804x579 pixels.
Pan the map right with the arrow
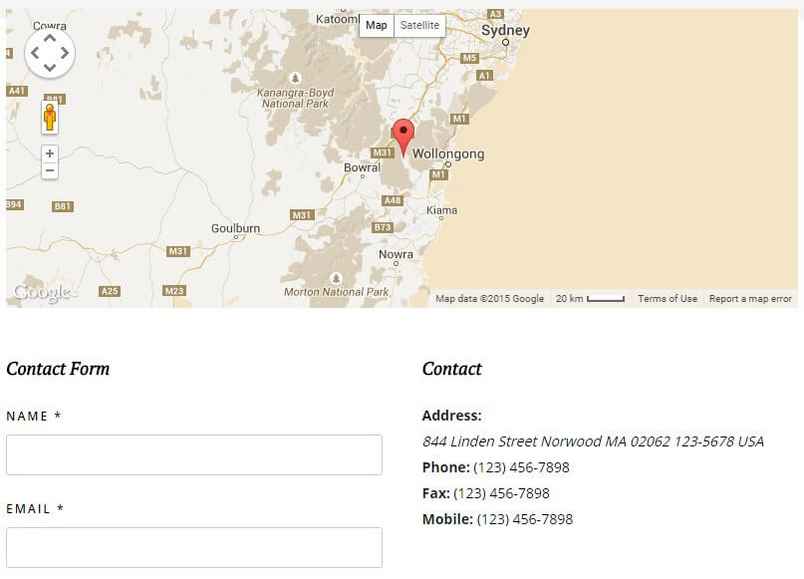tap(65, 52)
